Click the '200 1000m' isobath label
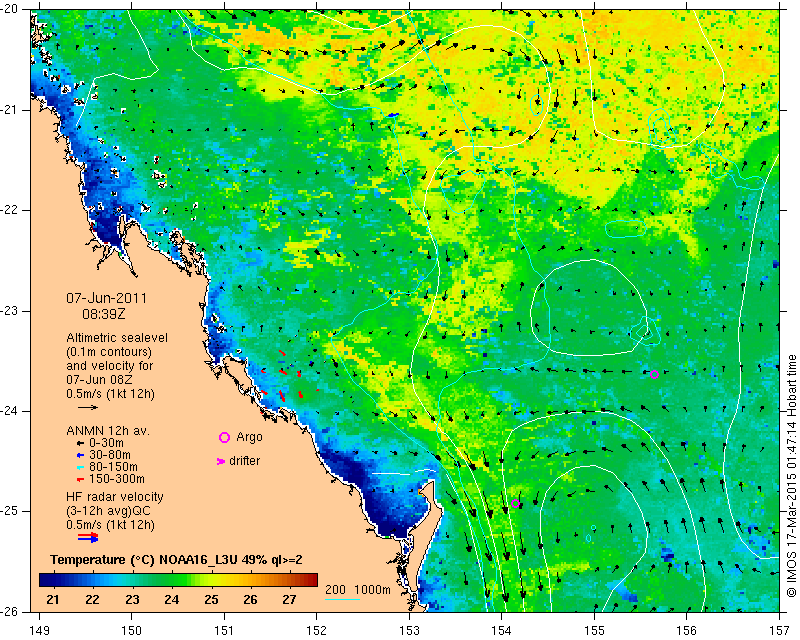This screenshot has width=800, height=640. point(358,590)
